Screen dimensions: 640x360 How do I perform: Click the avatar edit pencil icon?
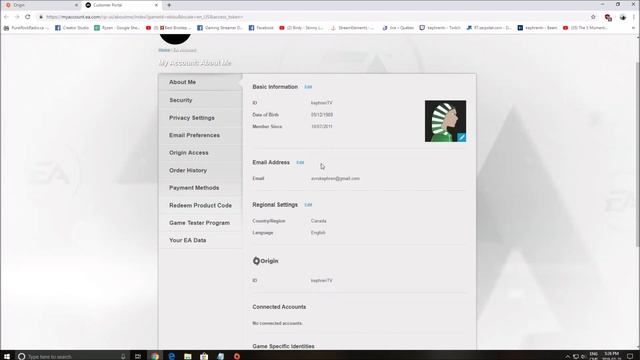pyautogui.click(x=461, y=138)
